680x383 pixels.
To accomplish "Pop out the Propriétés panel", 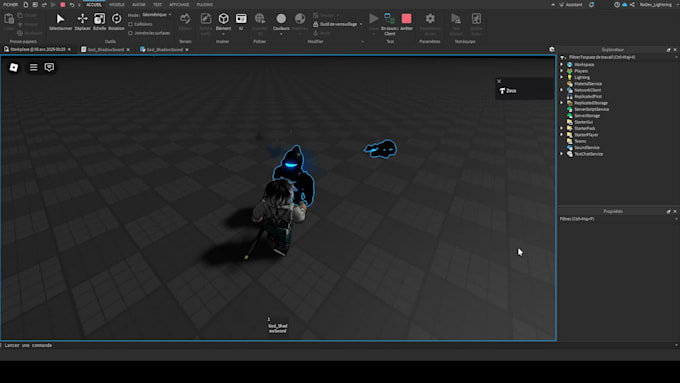I will click(x=668, y=211).
